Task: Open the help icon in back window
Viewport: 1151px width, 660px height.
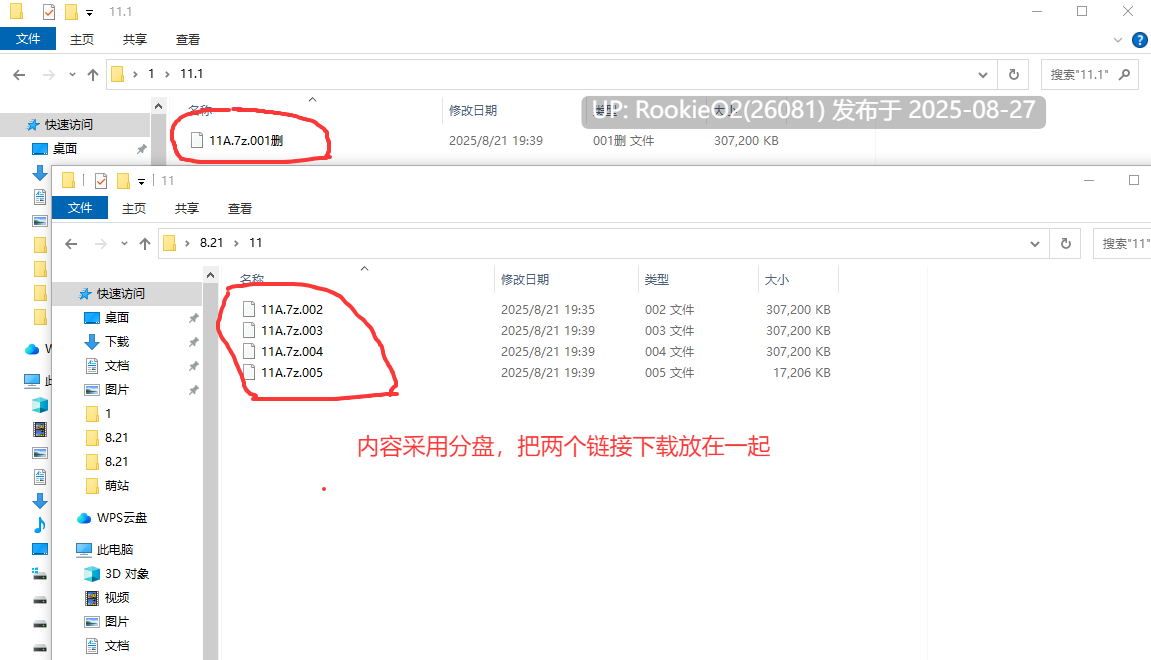Action: (1140, 40)
